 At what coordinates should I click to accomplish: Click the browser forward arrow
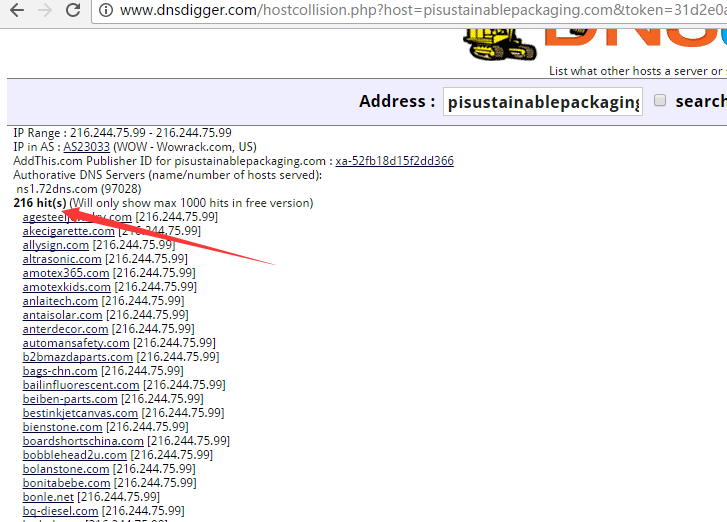[45, 10]
